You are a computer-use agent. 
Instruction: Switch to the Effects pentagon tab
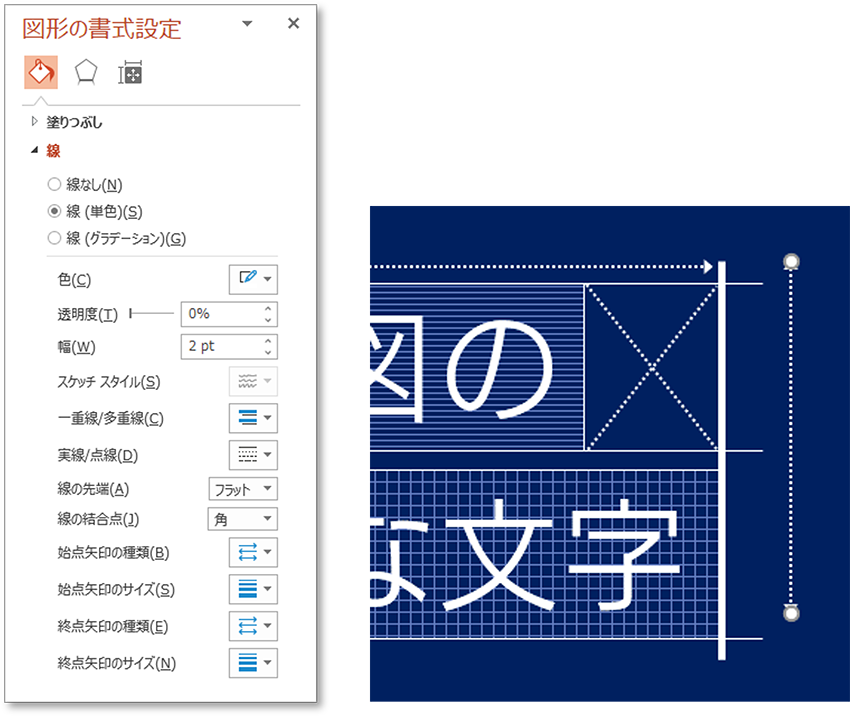86,72
